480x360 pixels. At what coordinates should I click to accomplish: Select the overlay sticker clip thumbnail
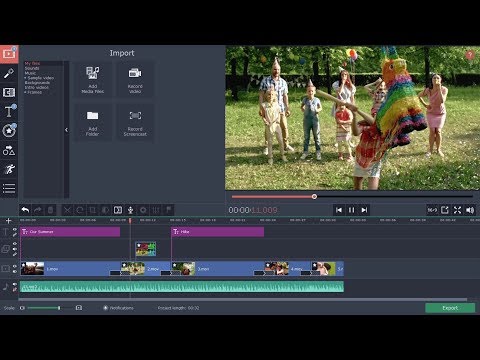click(146, 249)
